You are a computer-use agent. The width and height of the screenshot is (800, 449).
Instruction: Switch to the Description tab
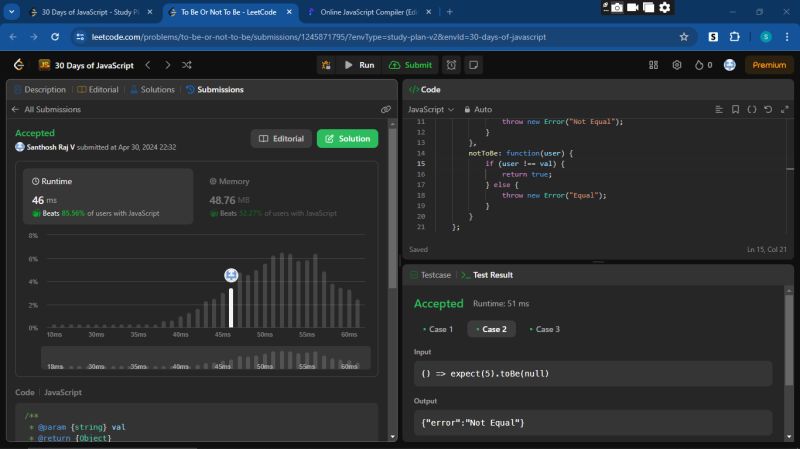tap(40, 89)
